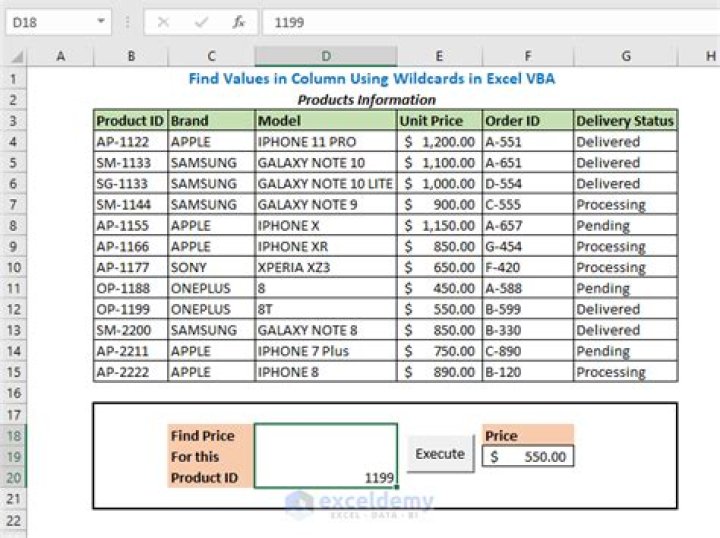Screen dimensions: 720x538
Task: Click model cell 8T
Action: coord(326,309)
